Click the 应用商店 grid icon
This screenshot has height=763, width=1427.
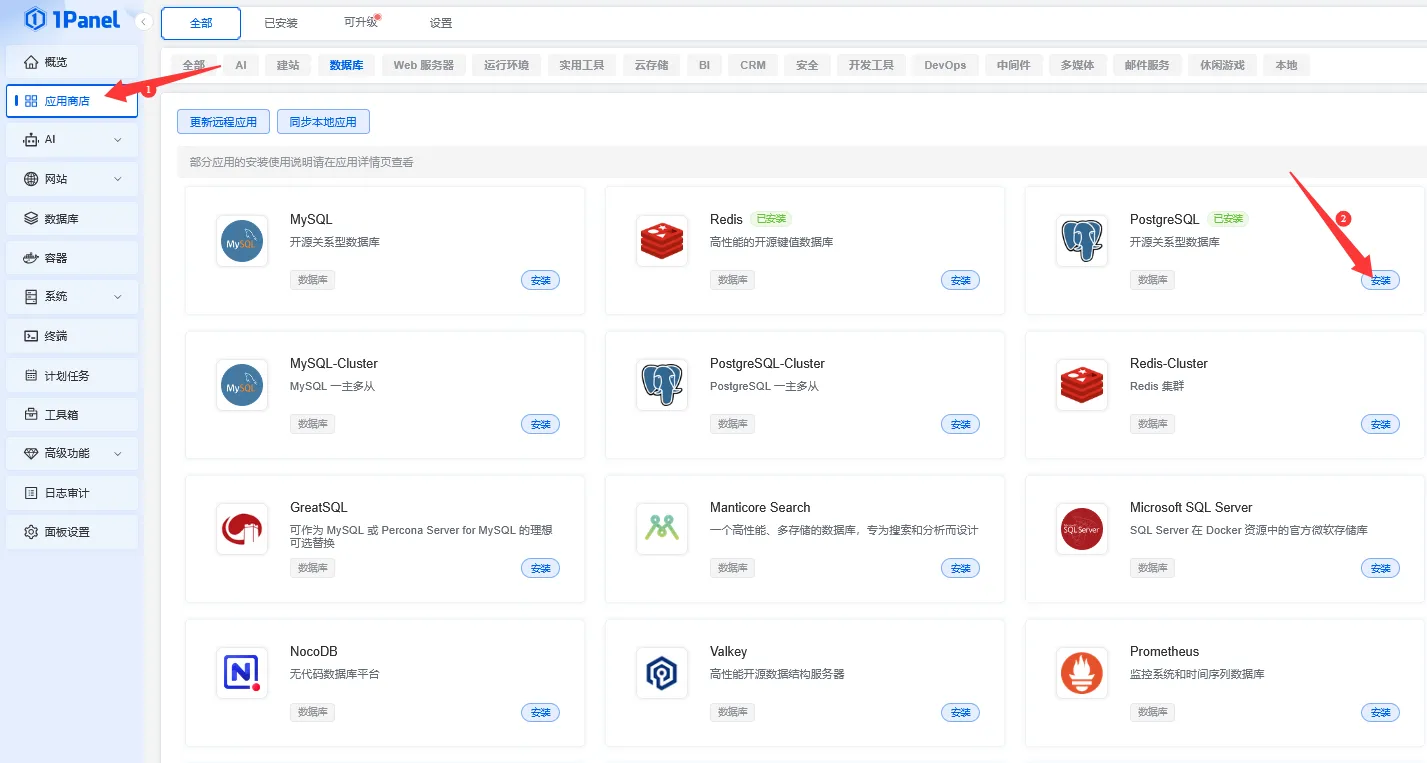[32, 101]
